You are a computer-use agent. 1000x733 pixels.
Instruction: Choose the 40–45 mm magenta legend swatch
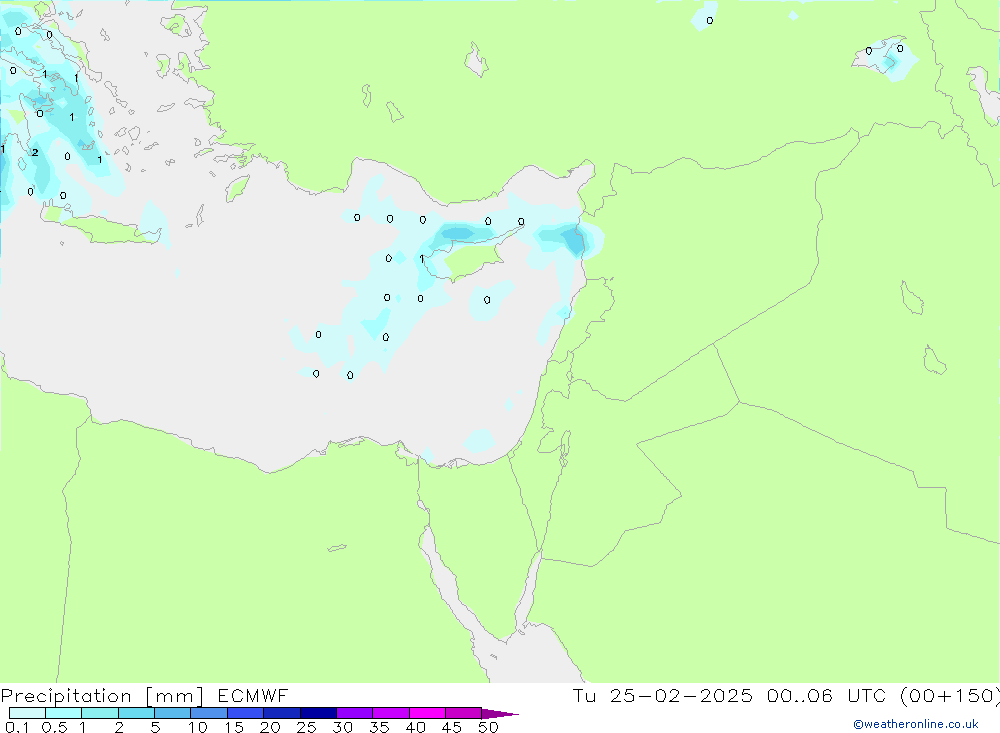tap(427, 713)
